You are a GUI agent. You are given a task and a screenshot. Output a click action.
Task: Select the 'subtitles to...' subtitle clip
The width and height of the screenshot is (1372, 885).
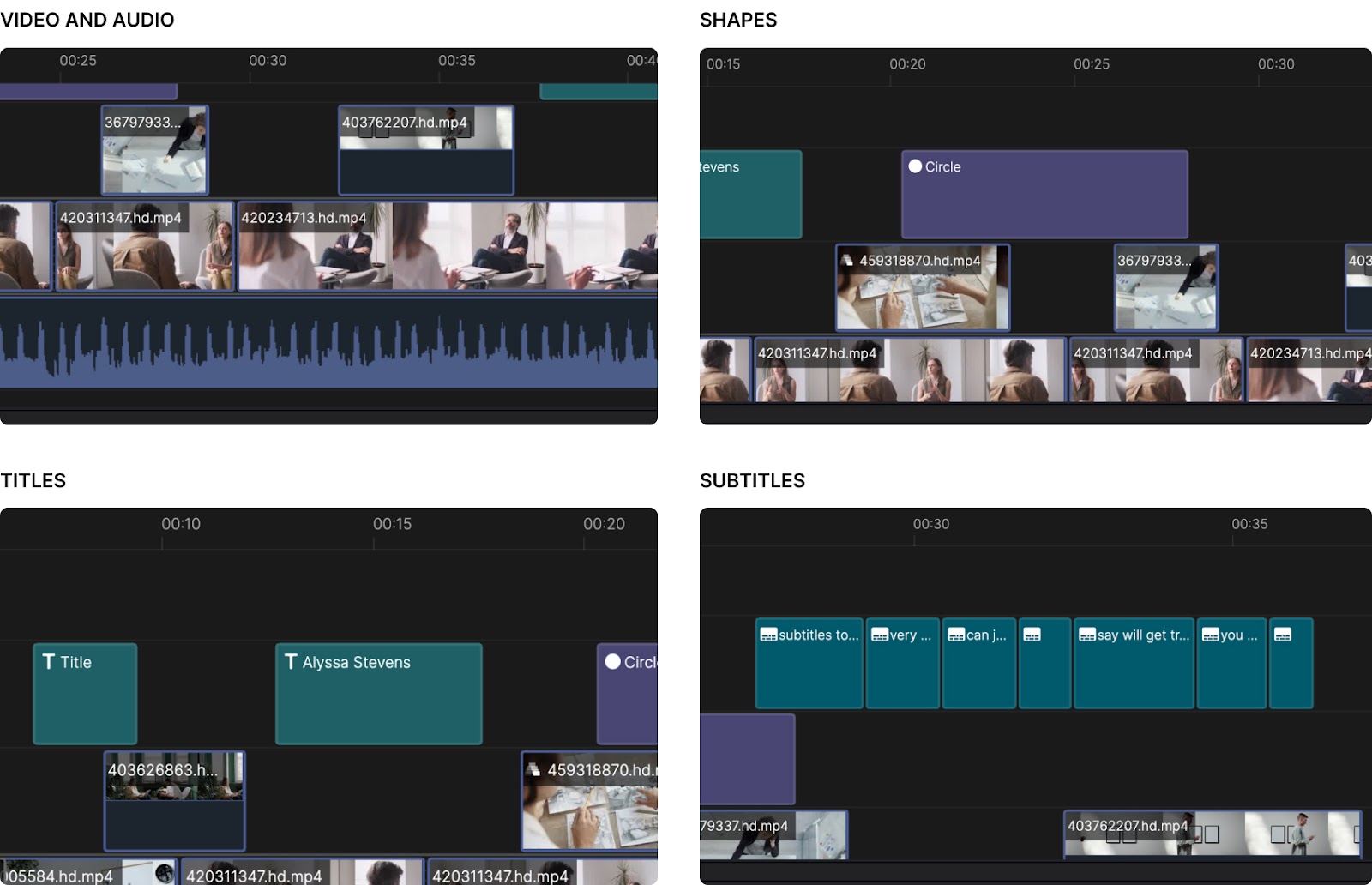[x=809, y=664]
